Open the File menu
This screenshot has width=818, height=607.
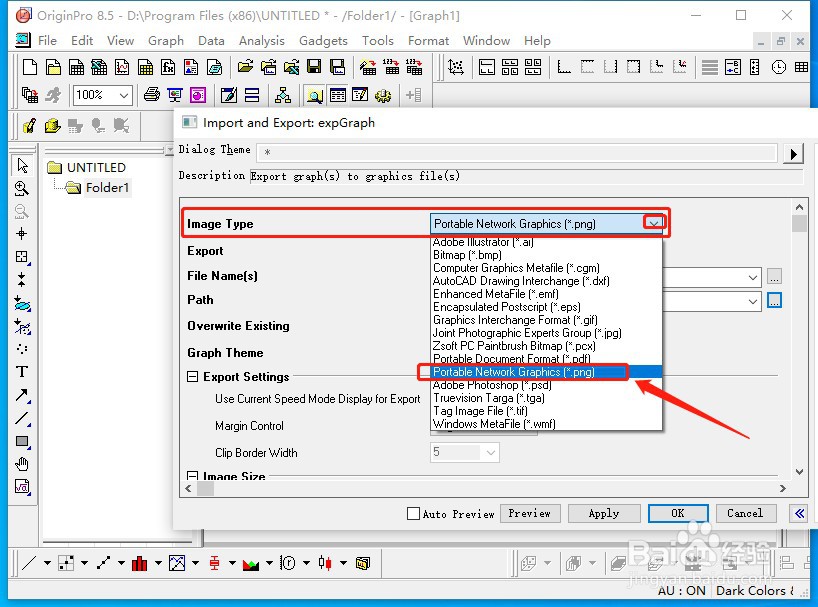coord(47,40)
